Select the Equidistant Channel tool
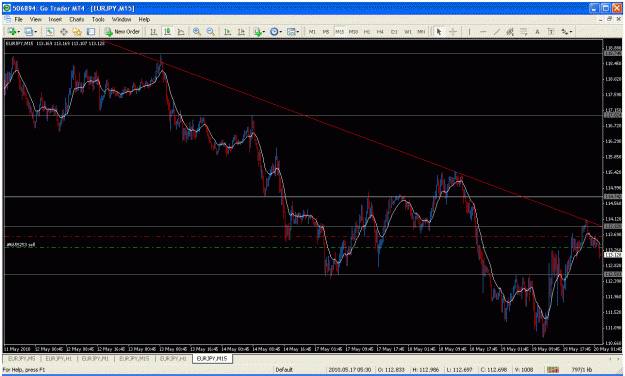625x376 pixels. coord(510,31)
